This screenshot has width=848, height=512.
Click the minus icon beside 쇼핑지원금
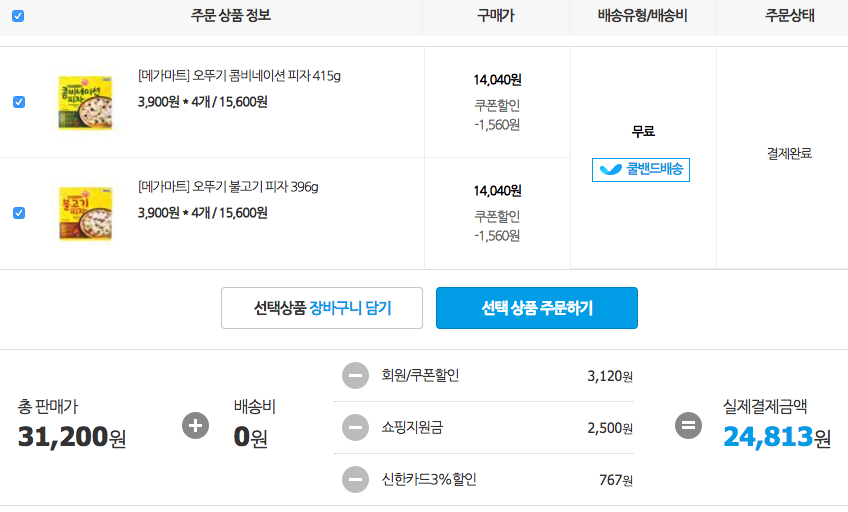pyautogui.click(x=355, y=428)
